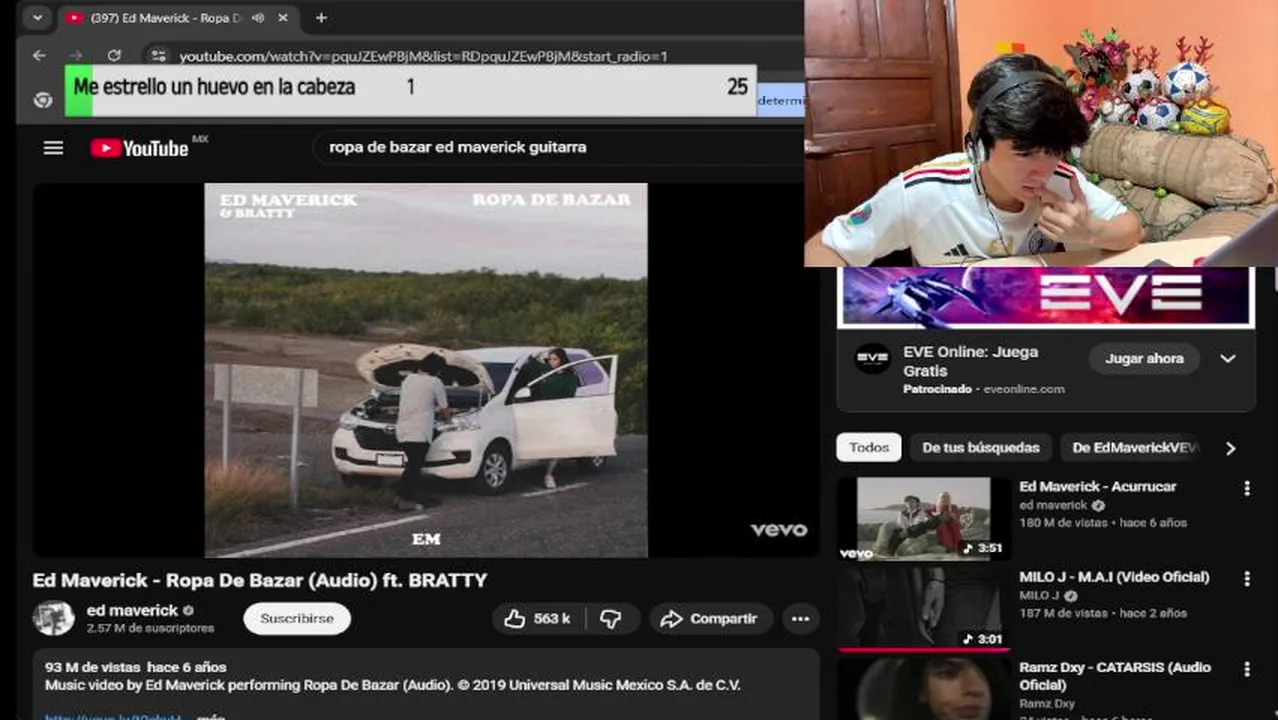Click the video title Ed Maverick - Ropa De Bazar
This screenshot has height=720, width=1278.
pos(260,580)
